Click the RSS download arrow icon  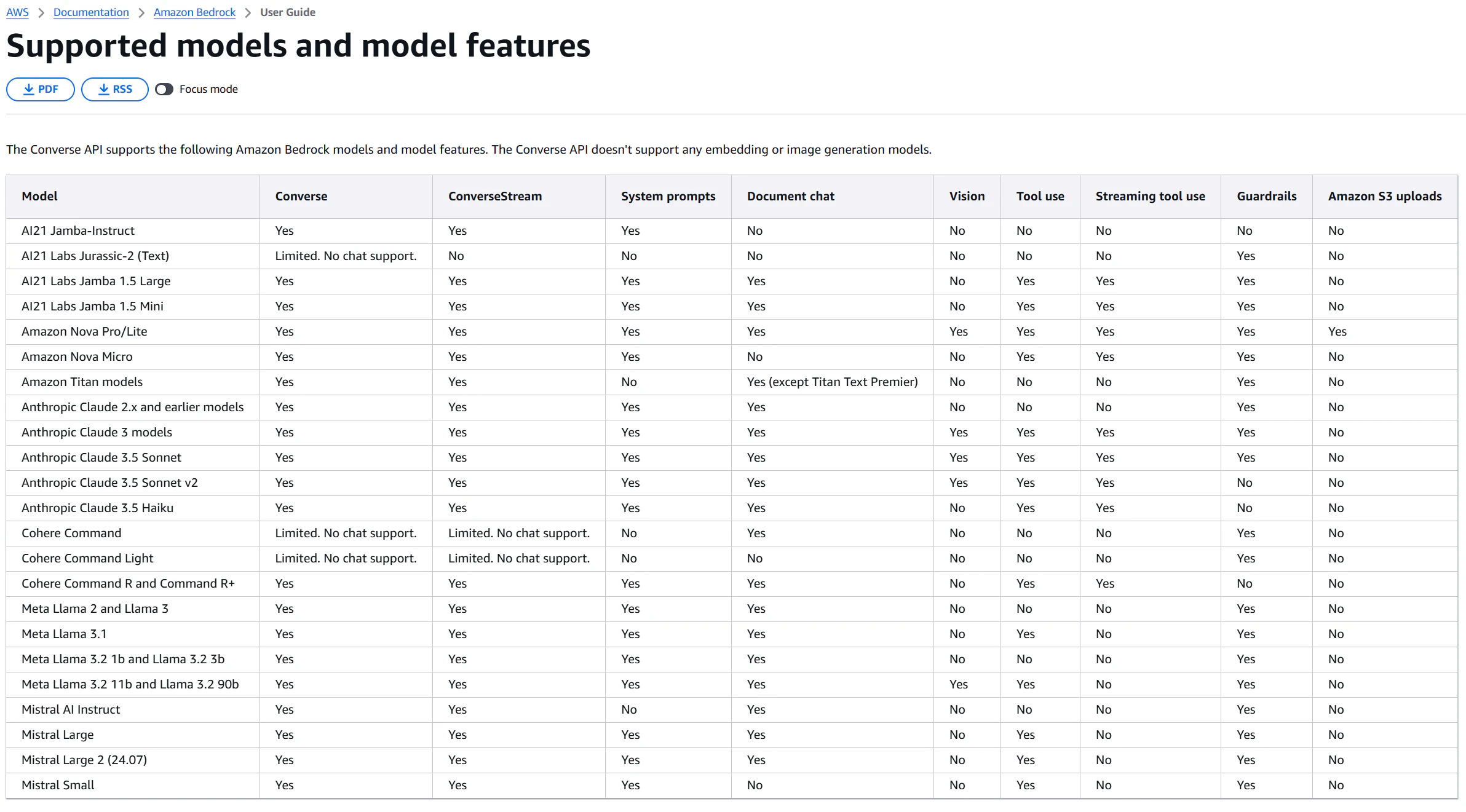pyautogui.click(x=103, y=89)
